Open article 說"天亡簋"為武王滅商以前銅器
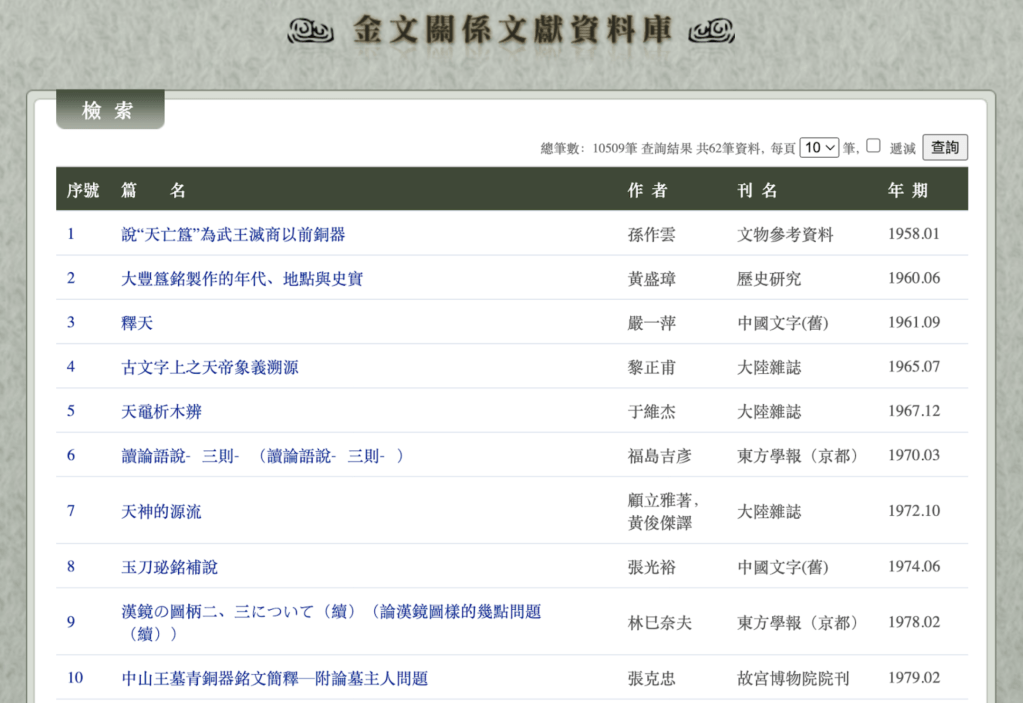 point(233,235)
